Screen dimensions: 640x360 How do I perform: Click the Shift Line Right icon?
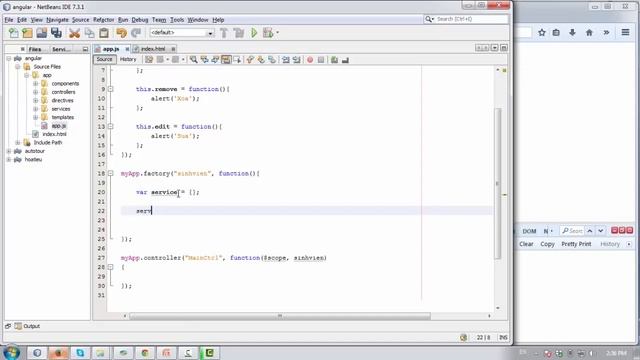pos(297,60)
